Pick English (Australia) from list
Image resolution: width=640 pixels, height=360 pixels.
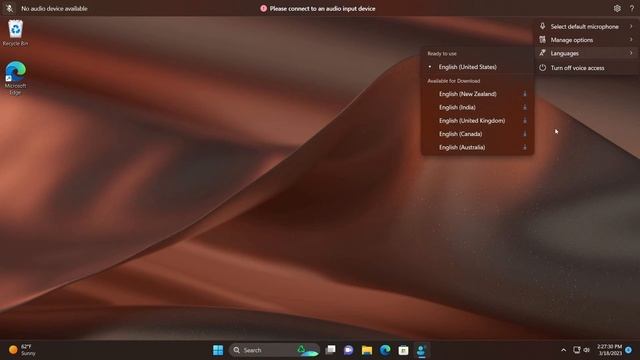point(477,147)
